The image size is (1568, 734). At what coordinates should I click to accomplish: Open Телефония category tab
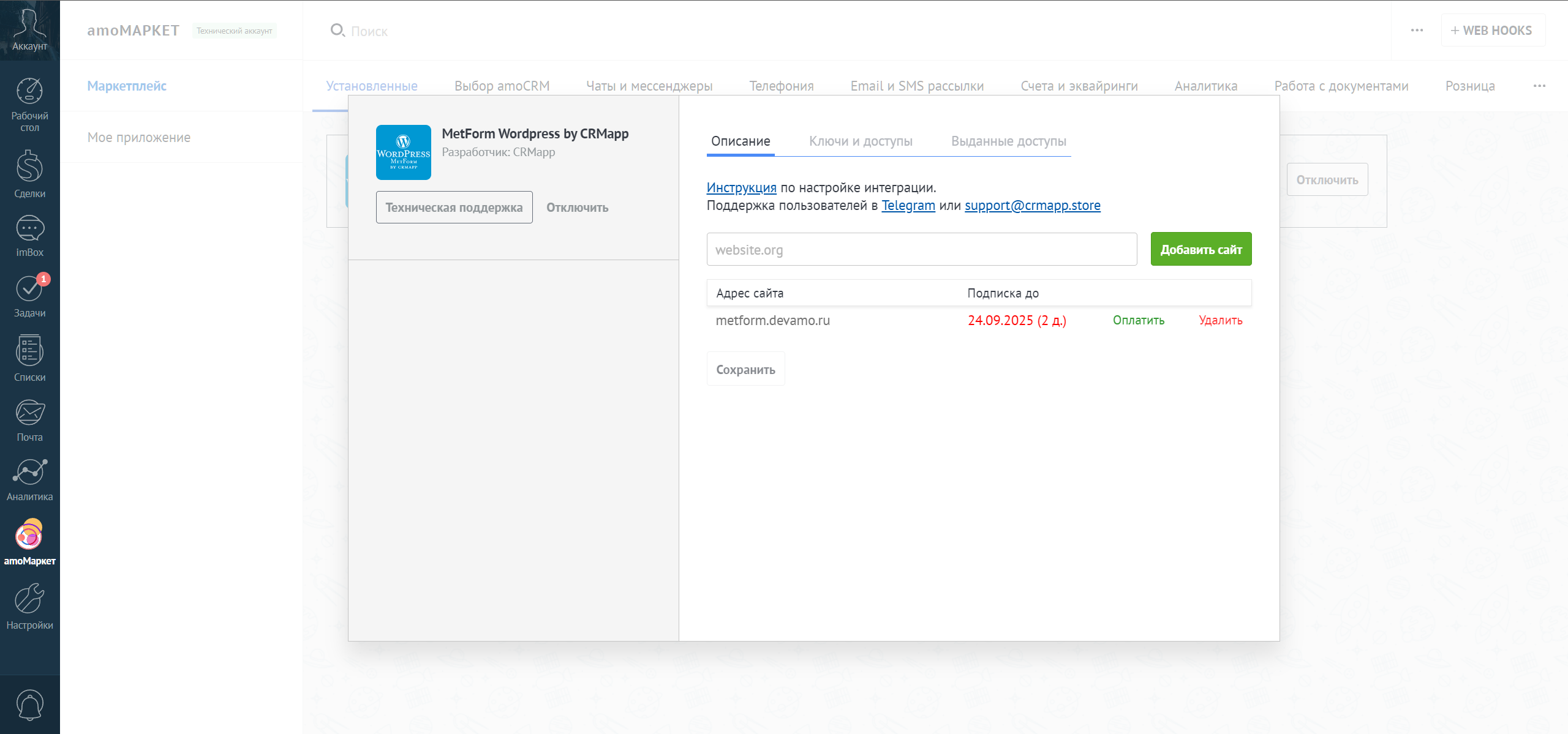[782, 86]
